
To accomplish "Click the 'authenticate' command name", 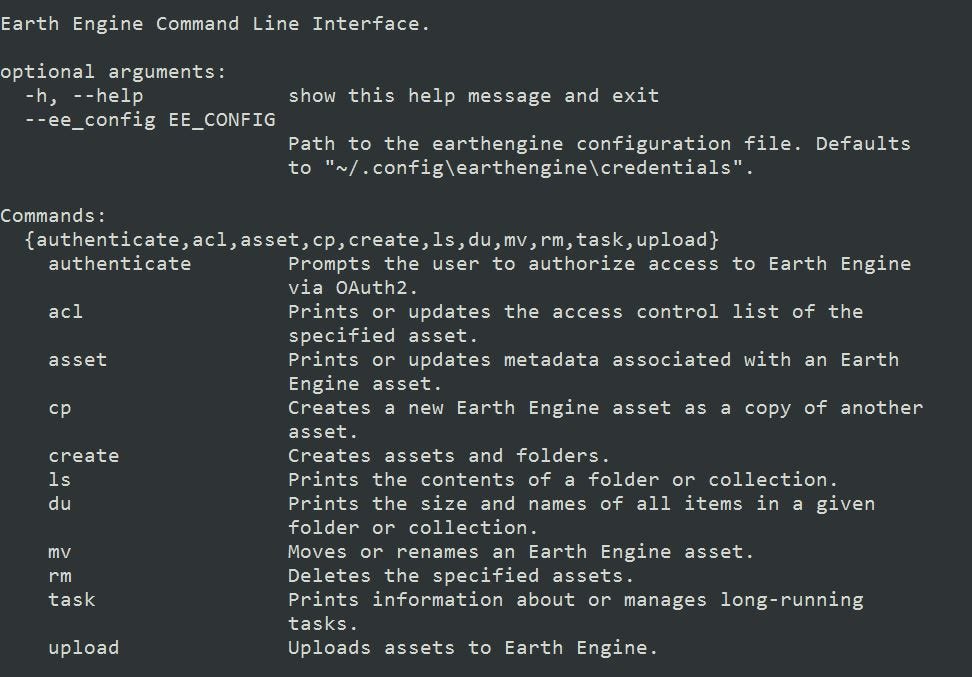I will [x=120, y=263].
